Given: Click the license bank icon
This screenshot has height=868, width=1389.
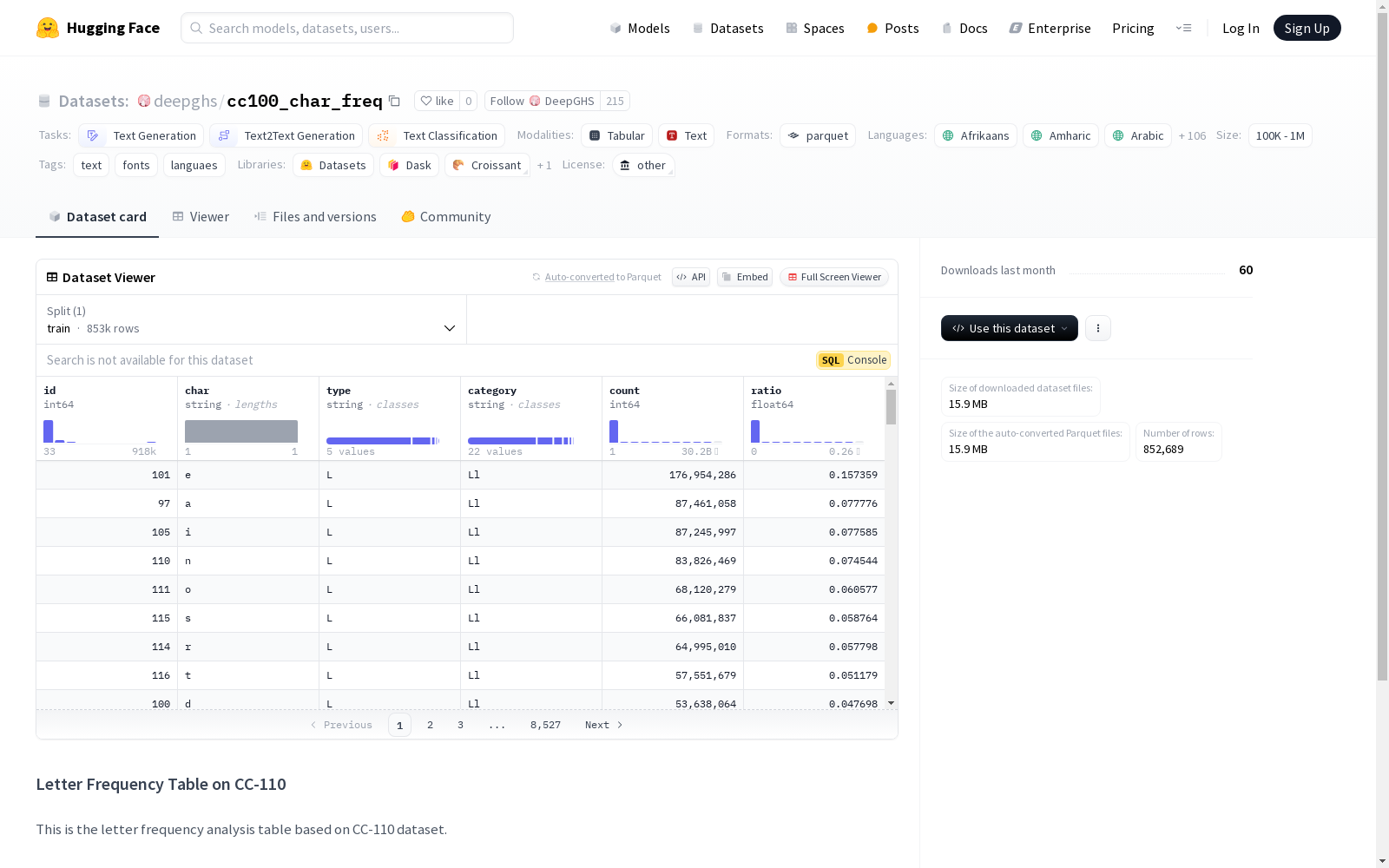Looking at the screenshot, I should coord(625,165).
